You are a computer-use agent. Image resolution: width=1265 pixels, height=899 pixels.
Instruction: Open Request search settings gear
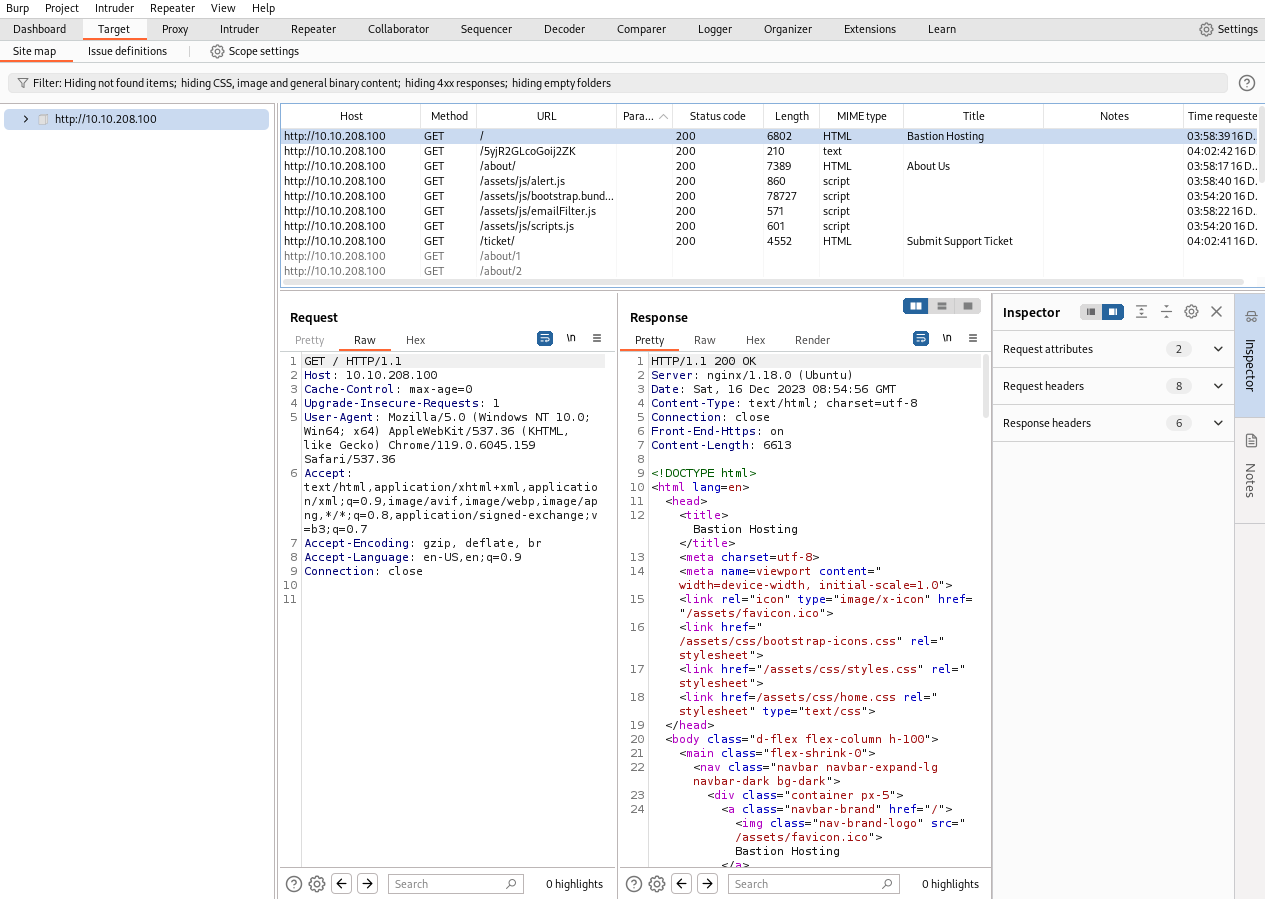[317, 884]
